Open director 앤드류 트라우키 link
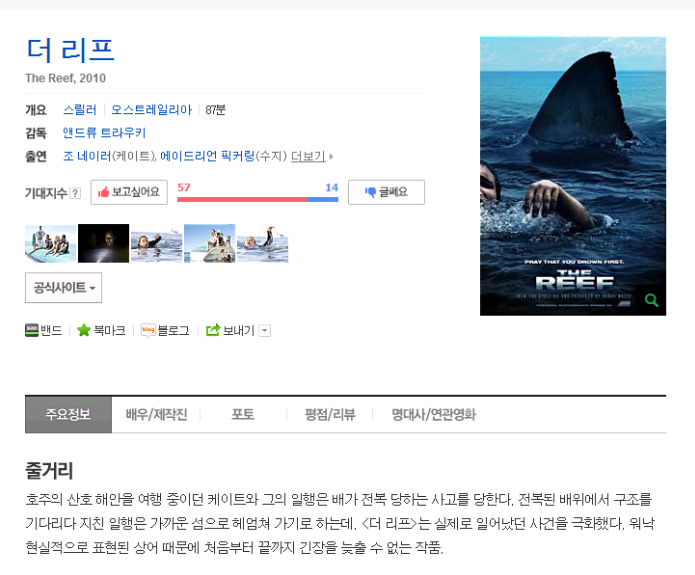This screenshot has width=695, height=575. (x=104, y=133)
